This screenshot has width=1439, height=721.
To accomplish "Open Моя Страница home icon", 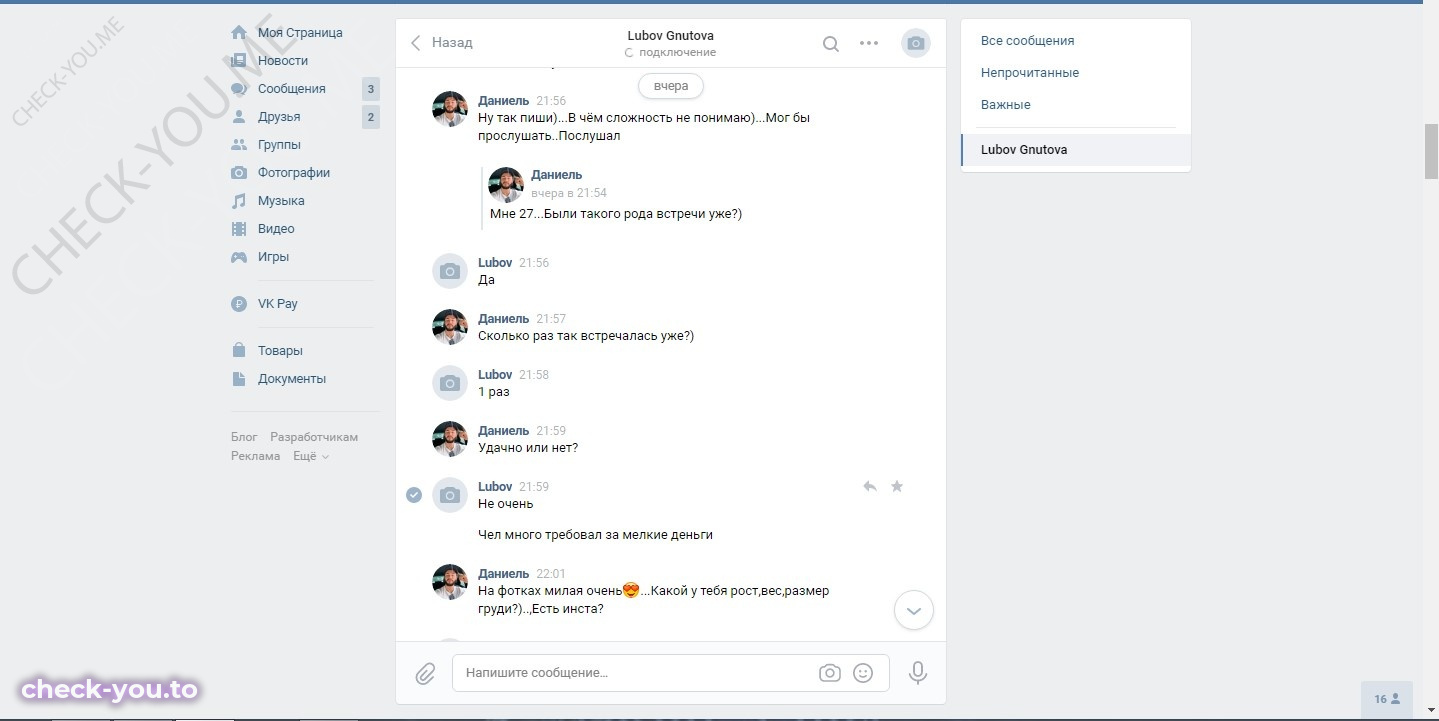I will point(239,33).
